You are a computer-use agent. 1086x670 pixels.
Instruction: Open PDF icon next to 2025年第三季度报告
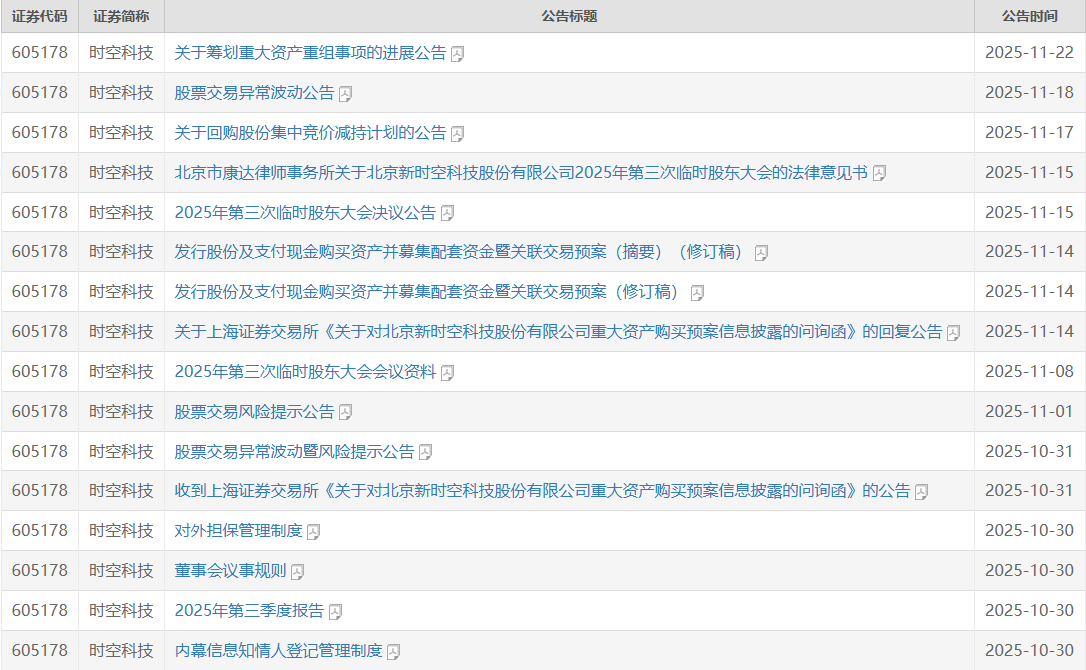pos(336,611)
